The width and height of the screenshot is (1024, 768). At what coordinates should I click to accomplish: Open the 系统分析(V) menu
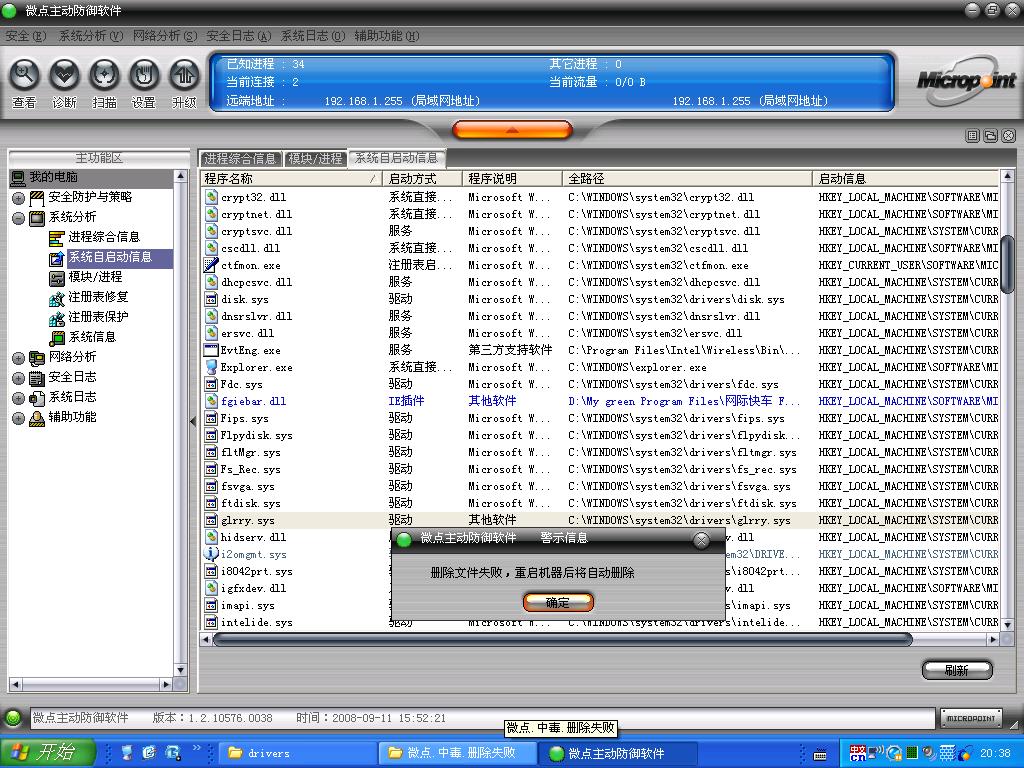(91, 36)
